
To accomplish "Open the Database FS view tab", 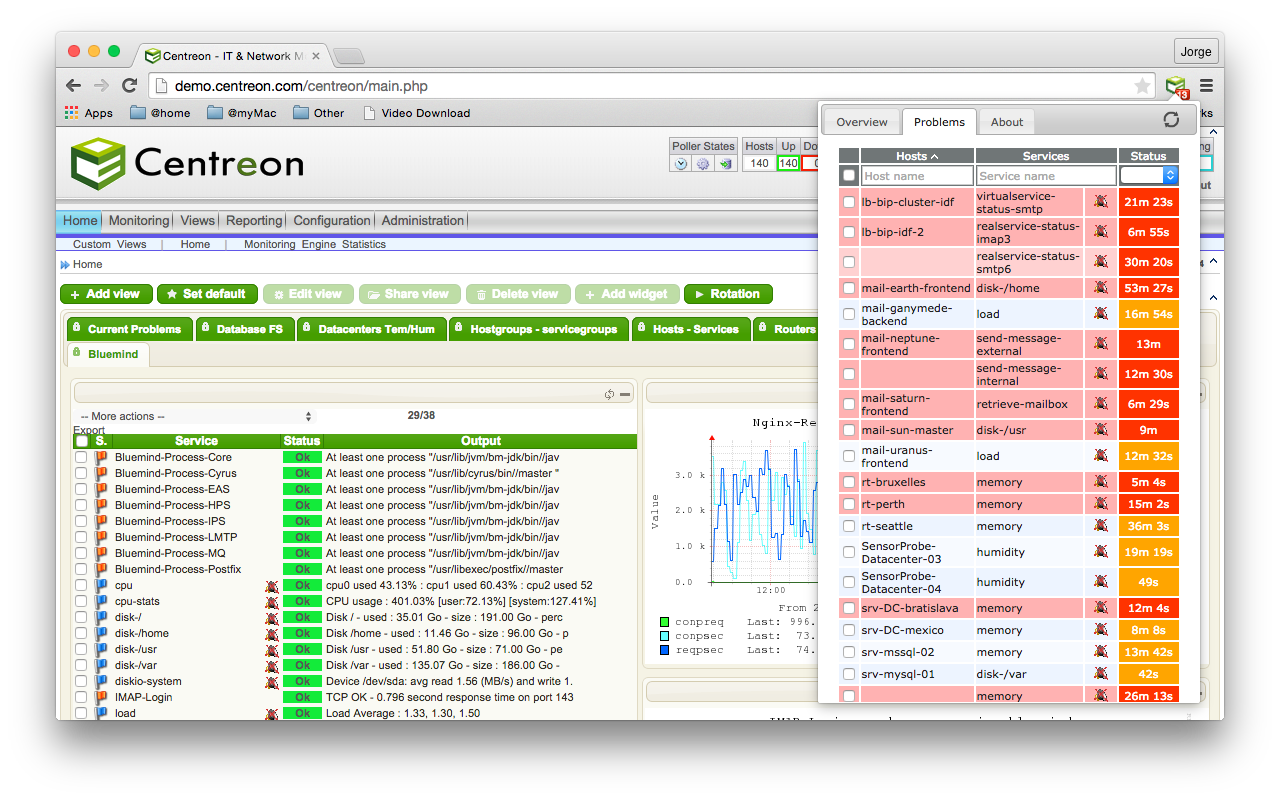I will click(x=246, y=329).
